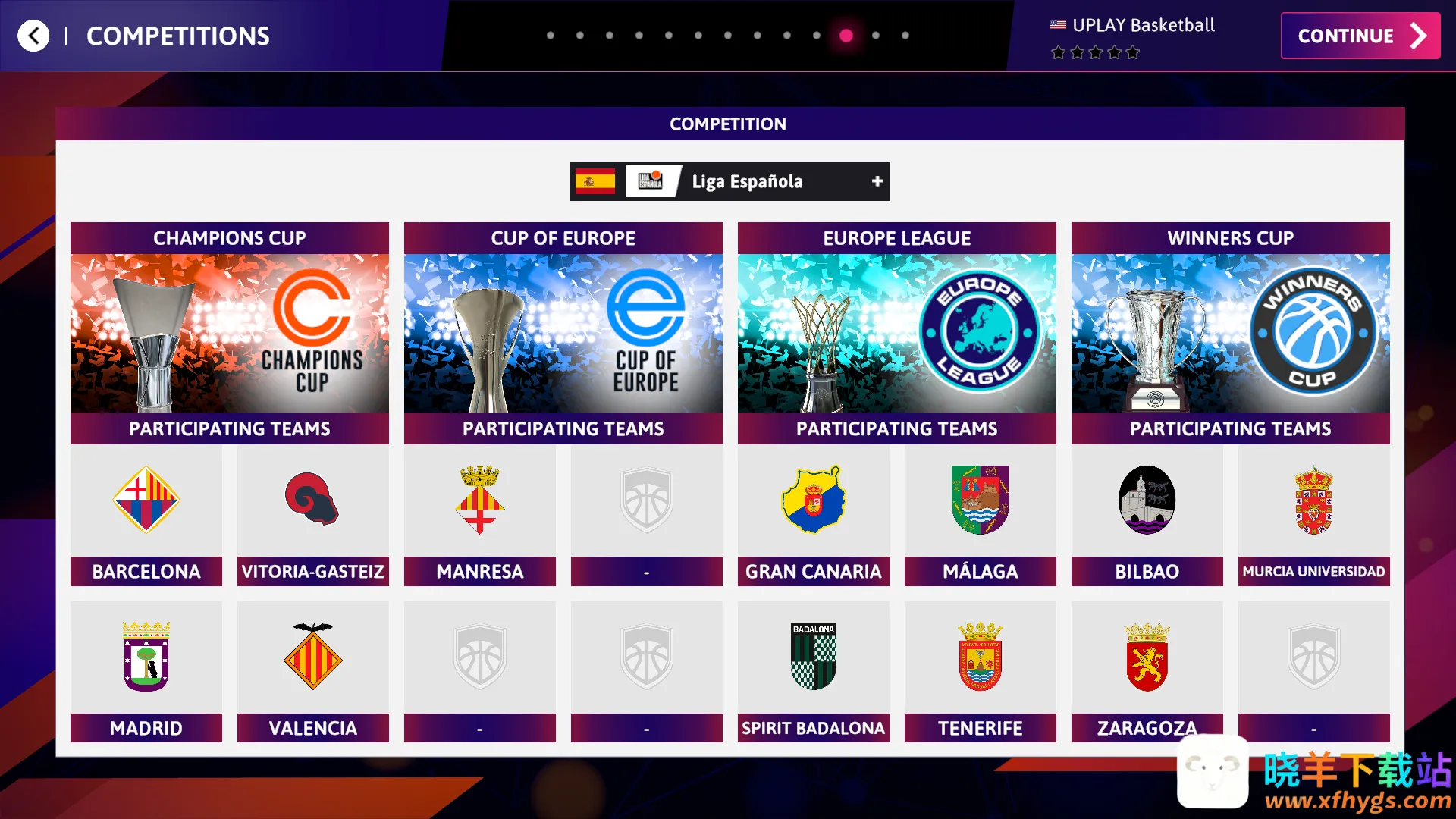Image resolution: width=1456 pixels, height=819 pixels.
Task: Pick the Gran Canaria island crest
Action: point(813,500)
